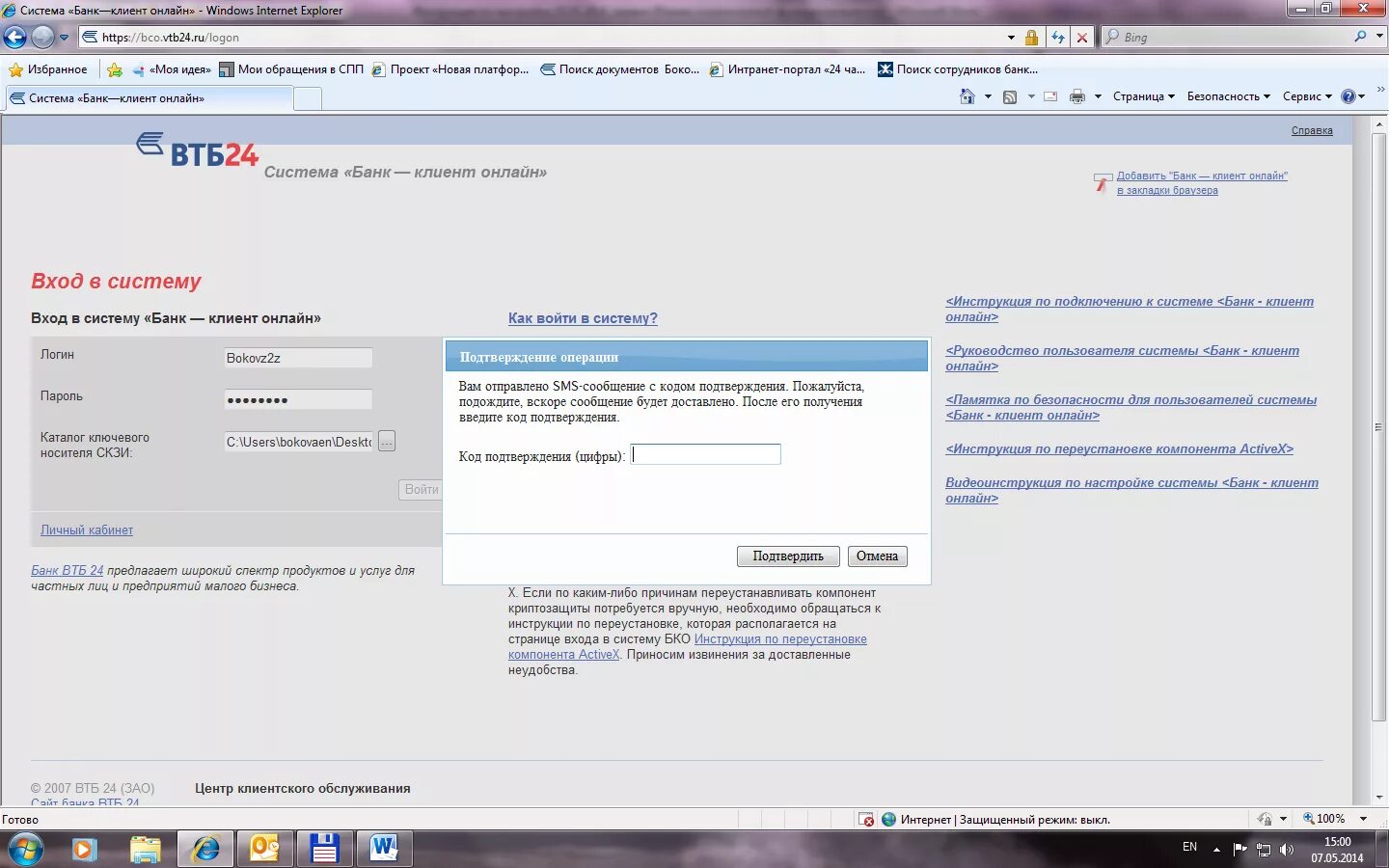Open the Сервис menu
The image size is (1389, 868).
click(x=1307, y=96)
